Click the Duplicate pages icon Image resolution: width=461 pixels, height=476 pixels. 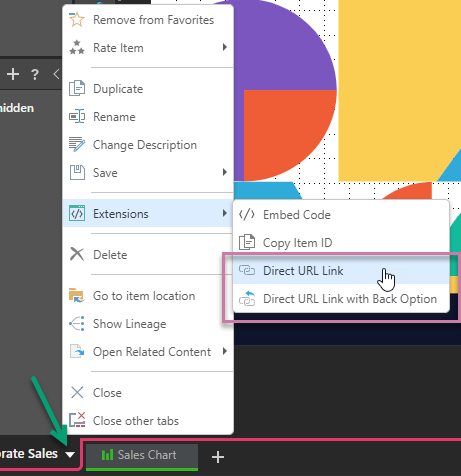(x=77, y=88)
